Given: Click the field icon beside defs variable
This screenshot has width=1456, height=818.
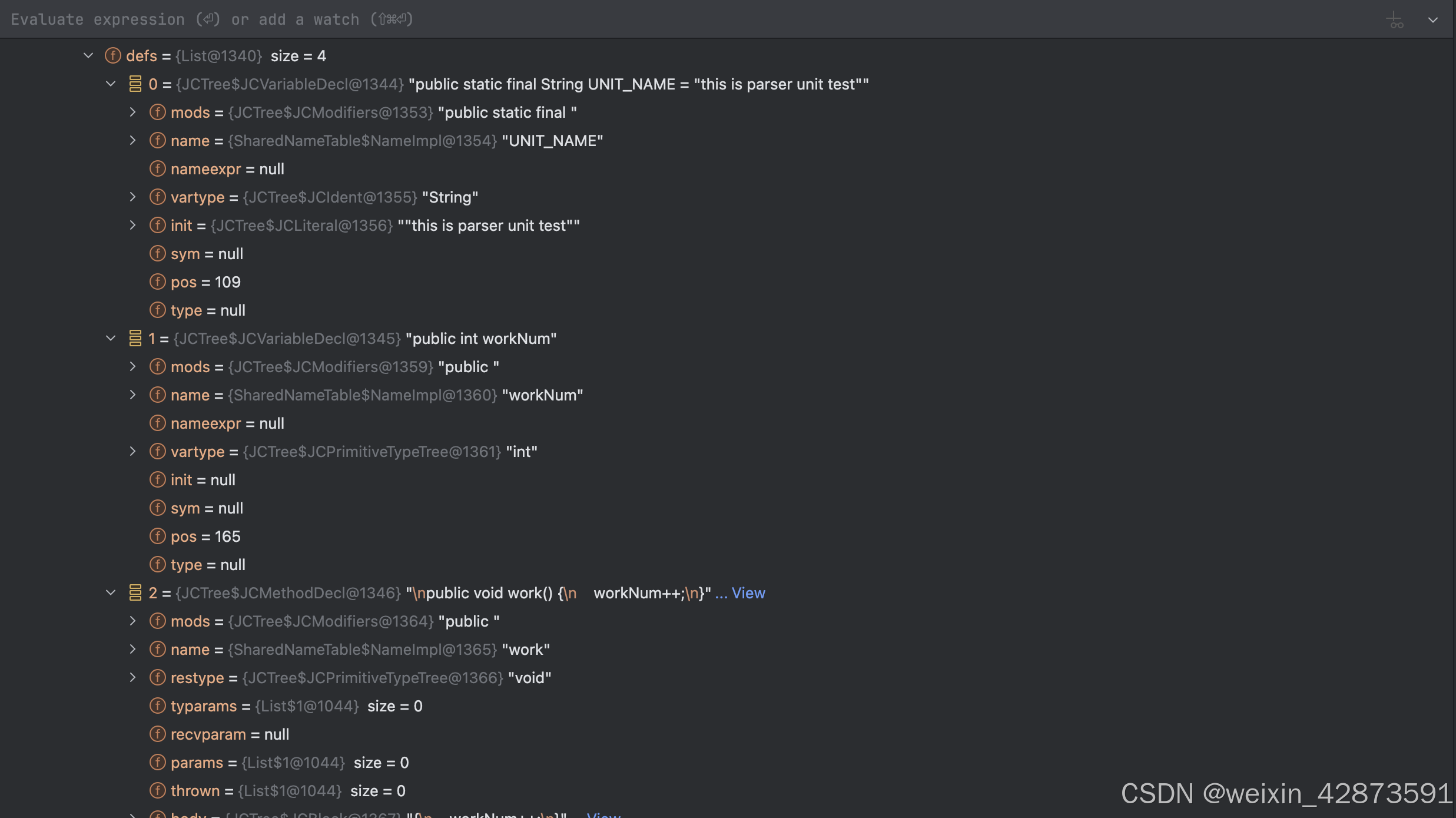Looking at the screenshot, I should click(x=112, y=55).
